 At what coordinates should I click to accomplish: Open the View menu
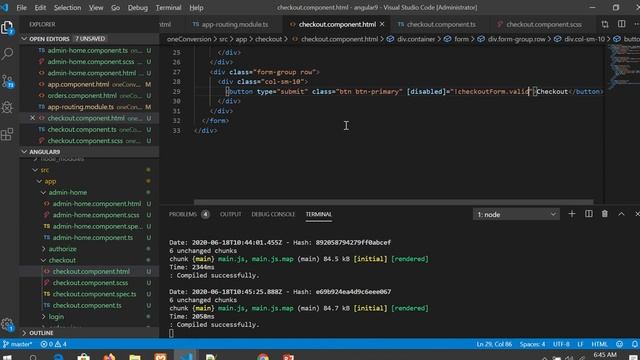[x=96, y=8]
